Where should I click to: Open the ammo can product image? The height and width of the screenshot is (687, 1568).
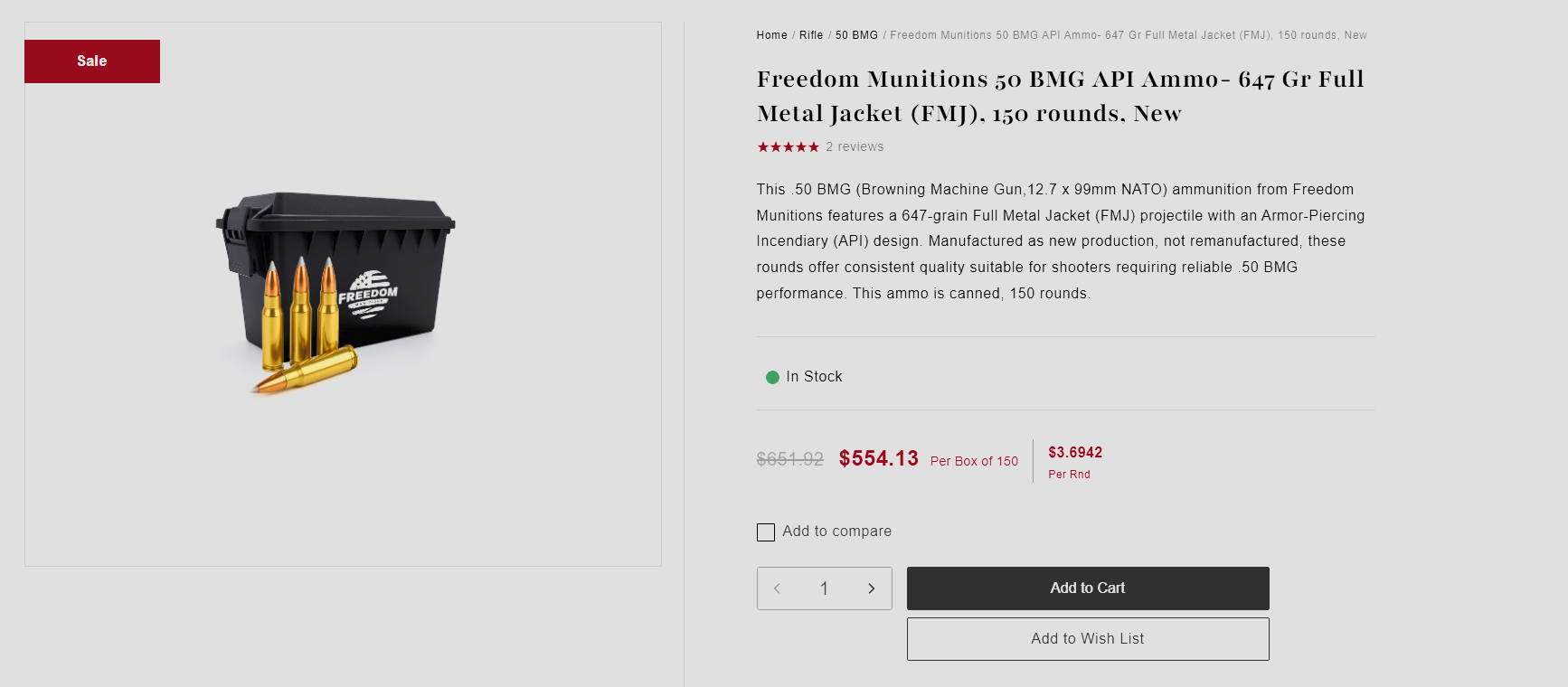[335, 291]
